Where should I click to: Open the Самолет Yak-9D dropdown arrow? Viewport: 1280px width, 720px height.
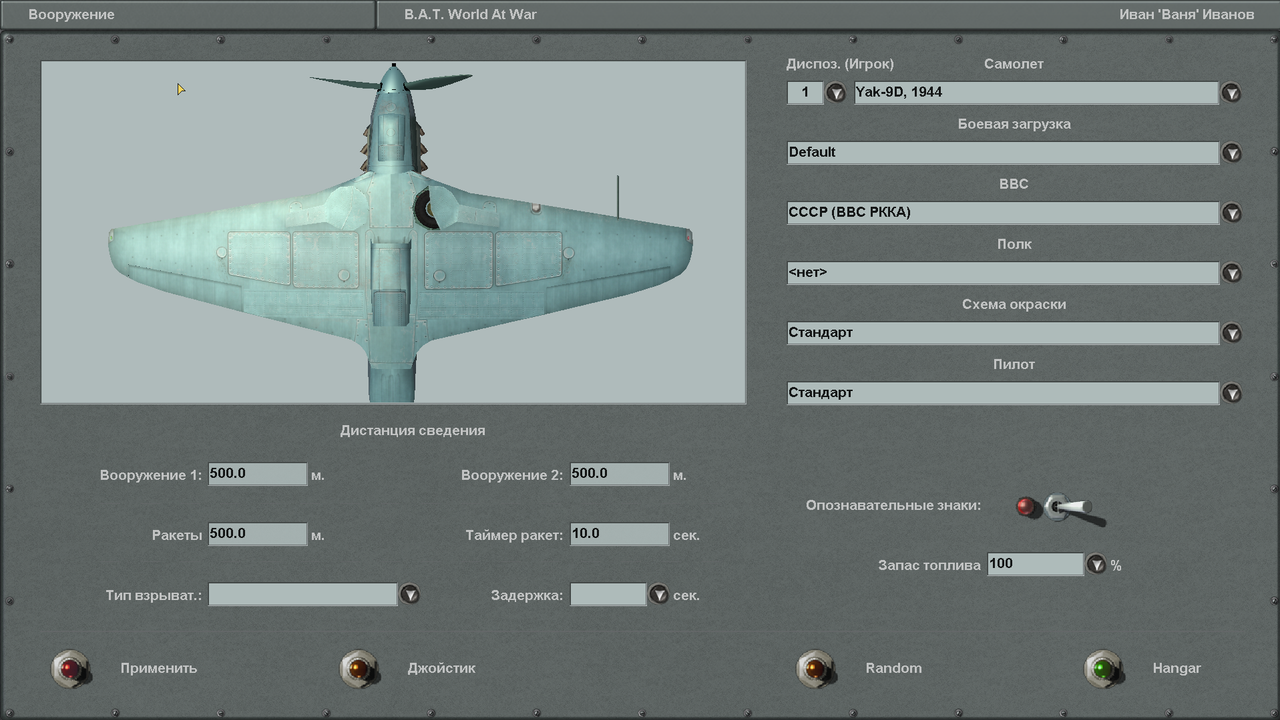[x=1232, y=93]
